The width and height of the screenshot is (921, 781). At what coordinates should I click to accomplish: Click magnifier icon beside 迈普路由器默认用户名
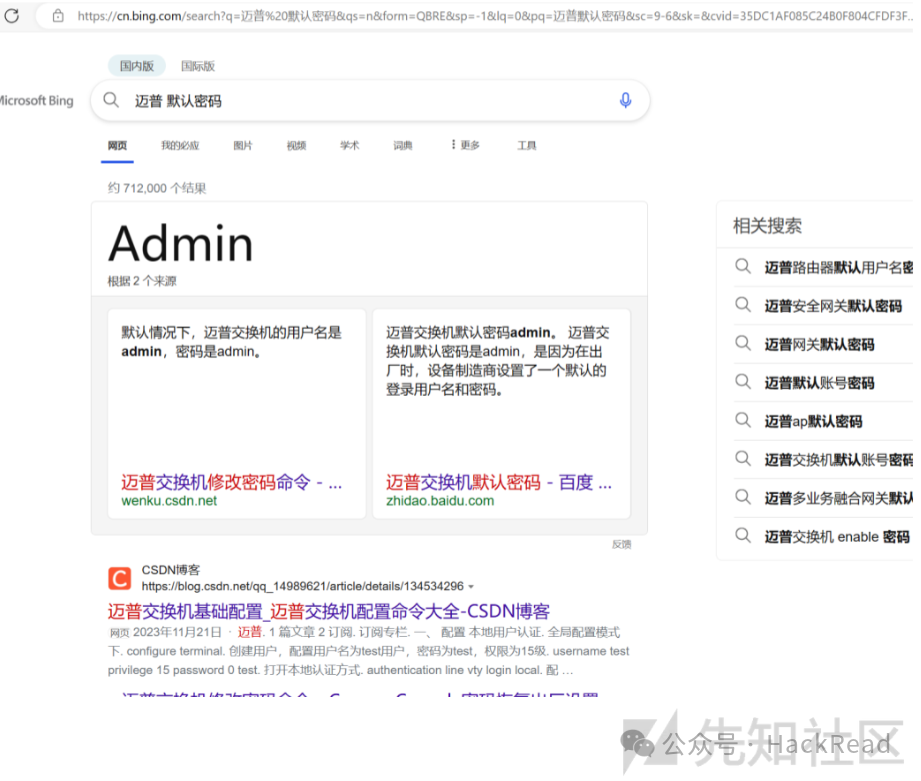tap(743, 267)
